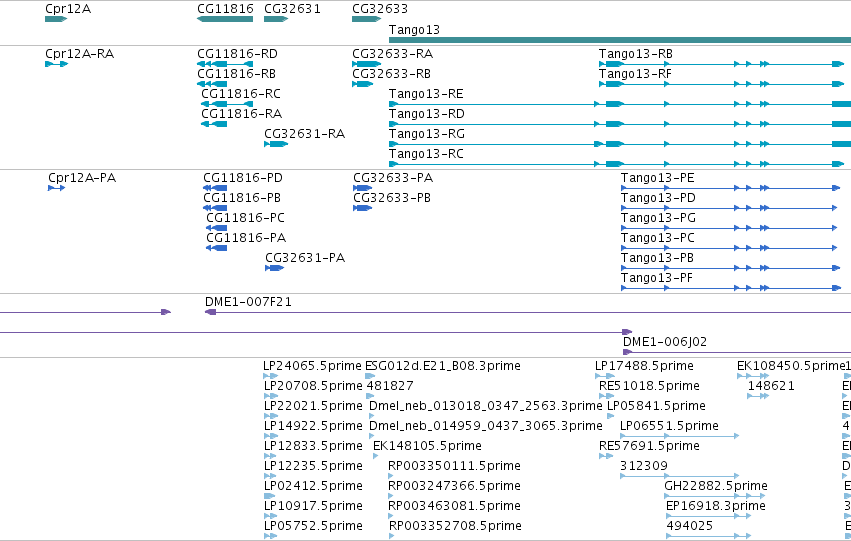Click EST LP06551.5prime

tap(669, 426)
